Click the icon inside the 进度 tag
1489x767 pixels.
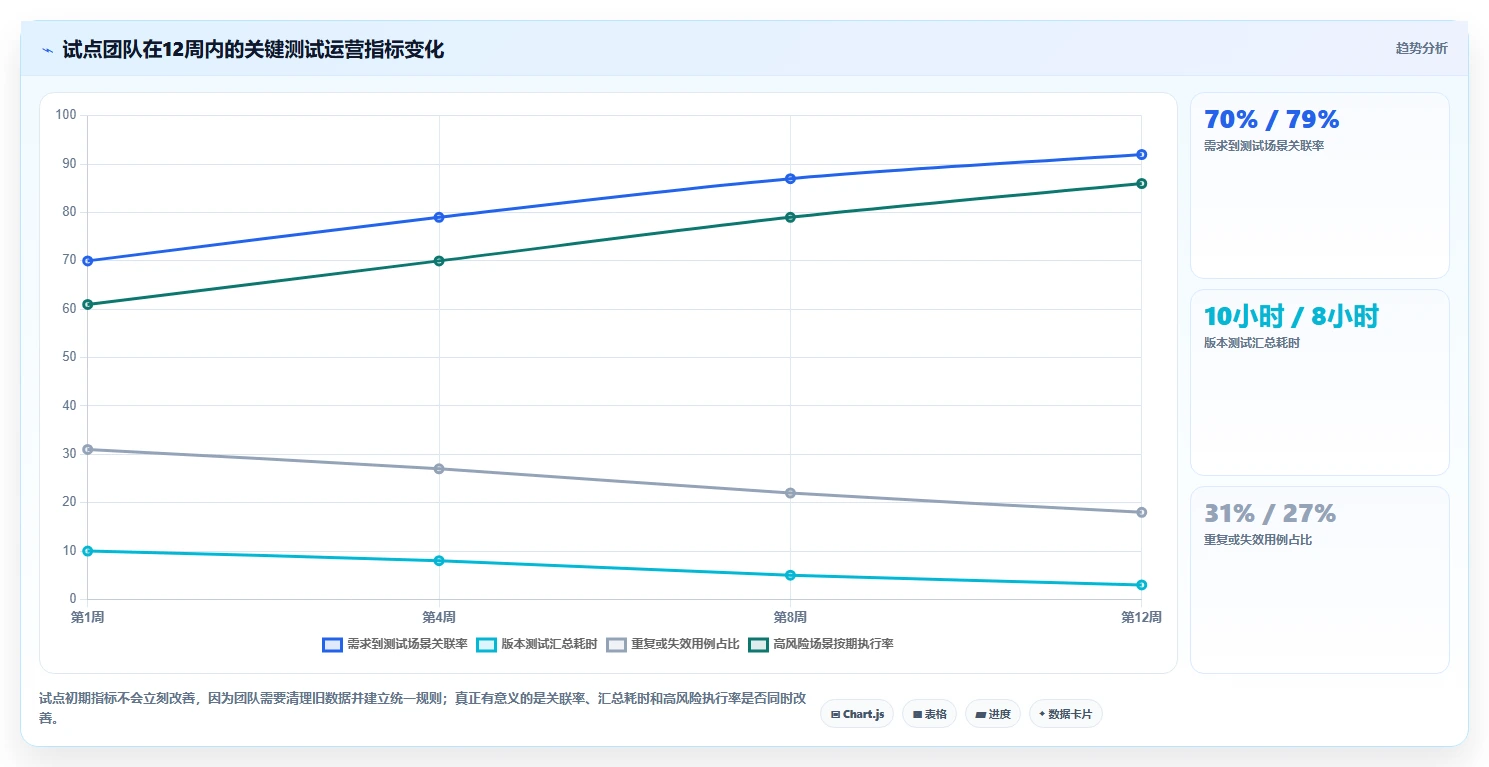(980, 715)
